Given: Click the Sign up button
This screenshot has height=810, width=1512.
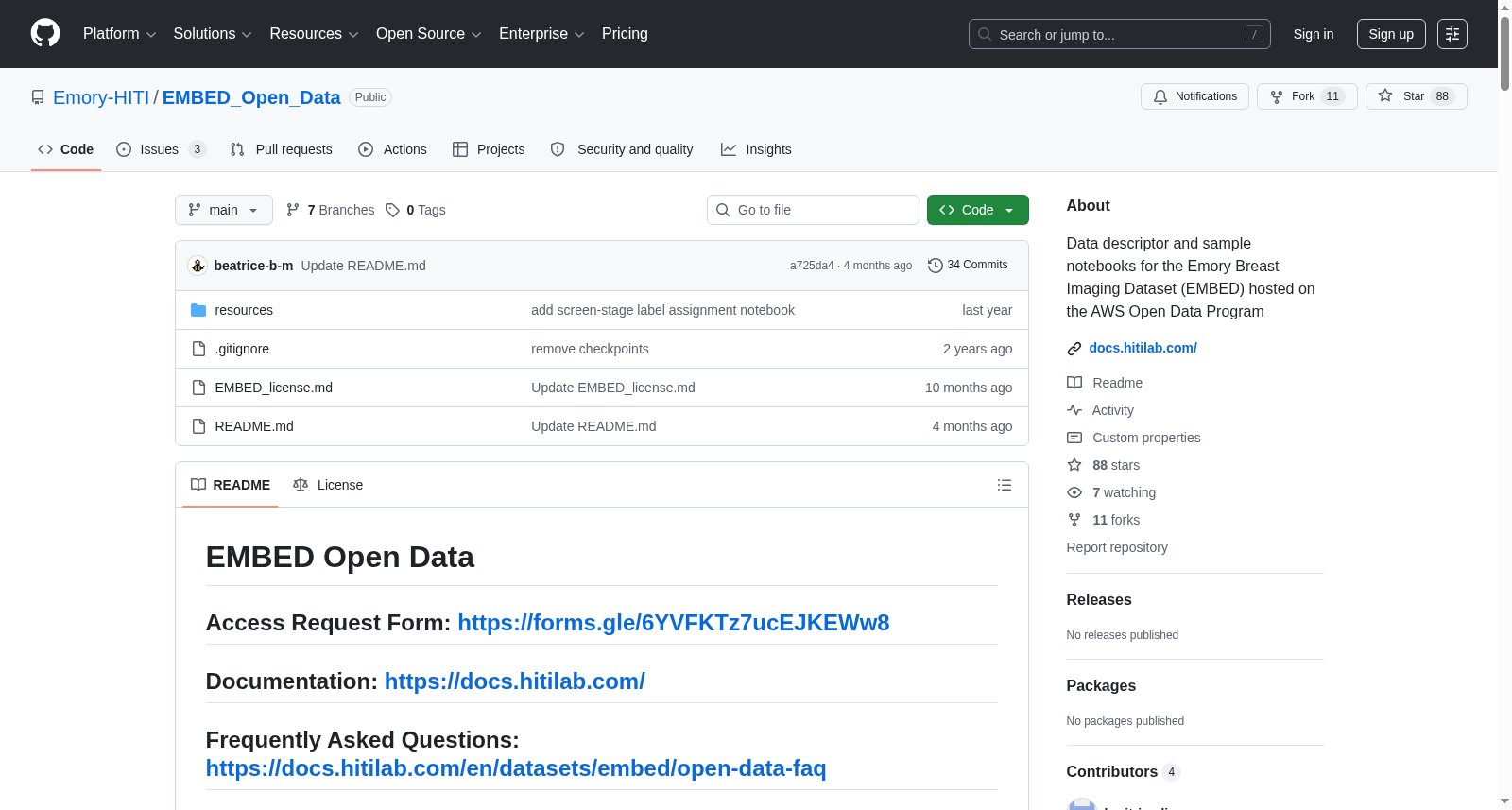Looking at the screenshot, I should pyautogui.click(x=1391, y=34).
